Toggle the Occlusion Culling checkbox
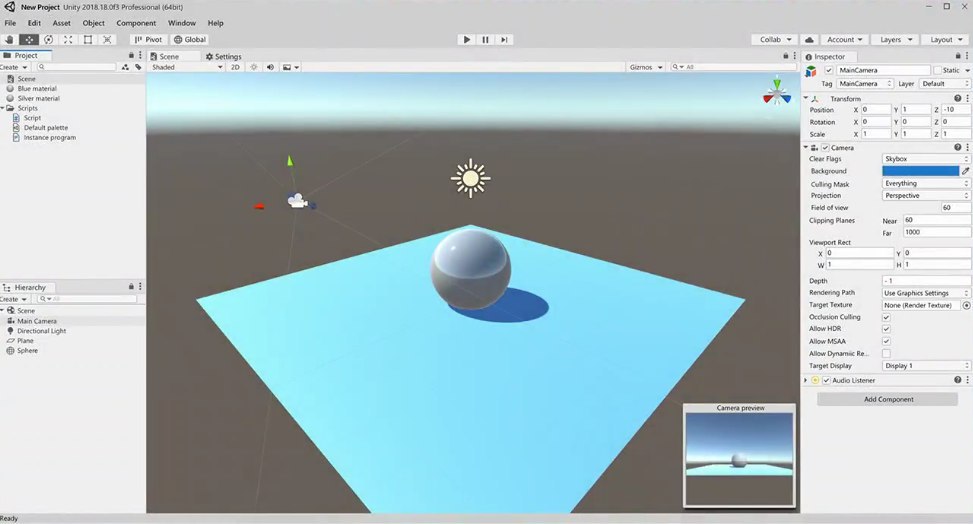Image resolution: width=973 pixels, height=524 pixels. point(886,317)
